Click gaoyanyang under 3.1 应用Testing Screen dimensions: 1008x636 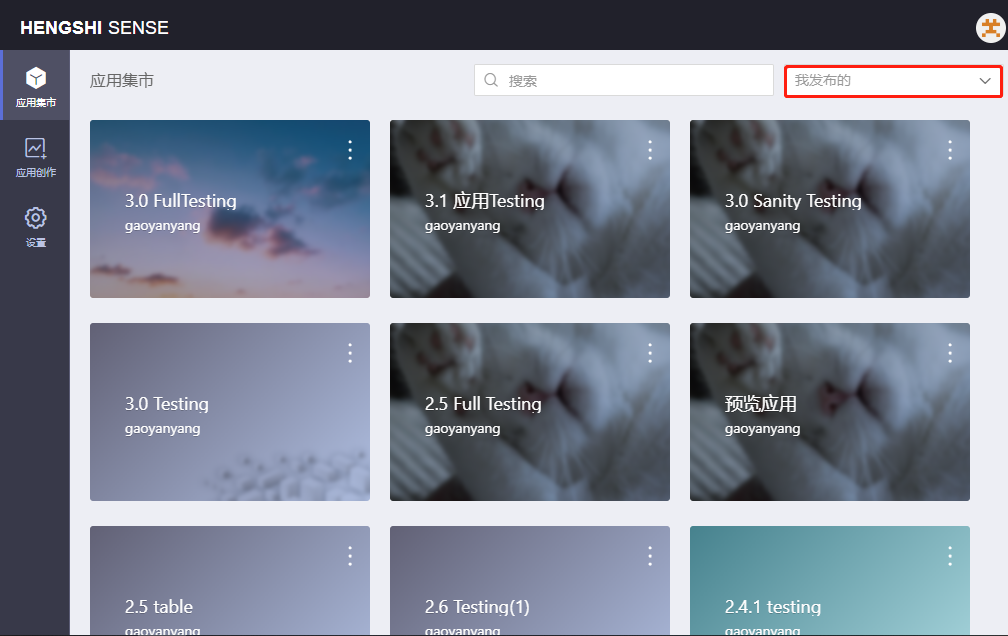click(462, 226)
